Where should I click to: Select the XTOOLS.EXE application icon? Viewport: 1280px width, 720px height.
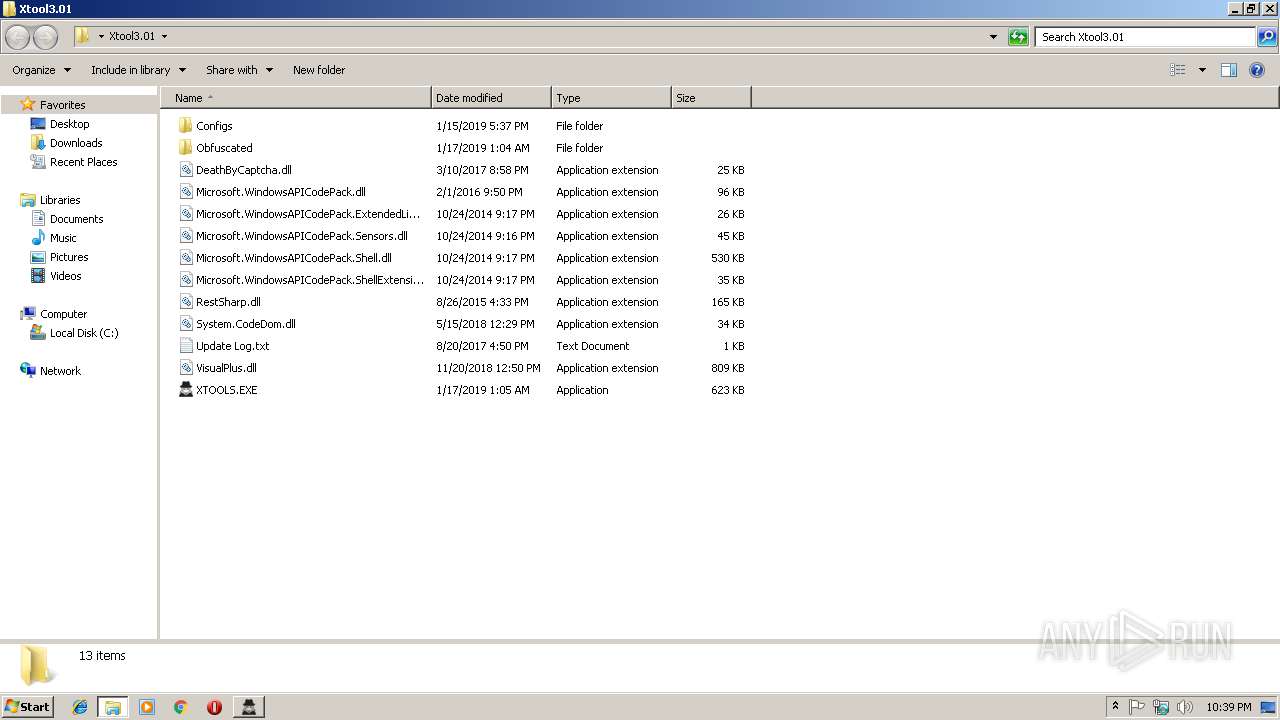coord(185,390)
